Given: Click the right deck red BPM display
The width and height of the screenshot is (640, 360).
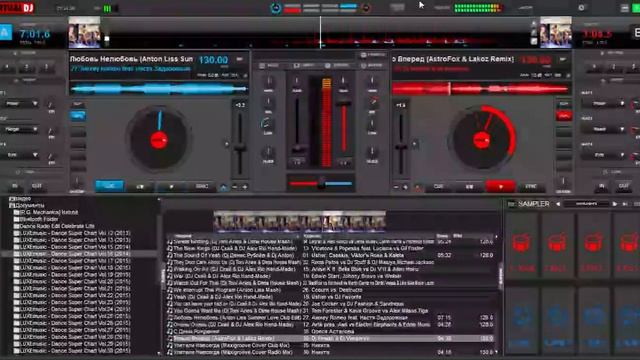Looking at the screenshot, I should coord(535,60).
